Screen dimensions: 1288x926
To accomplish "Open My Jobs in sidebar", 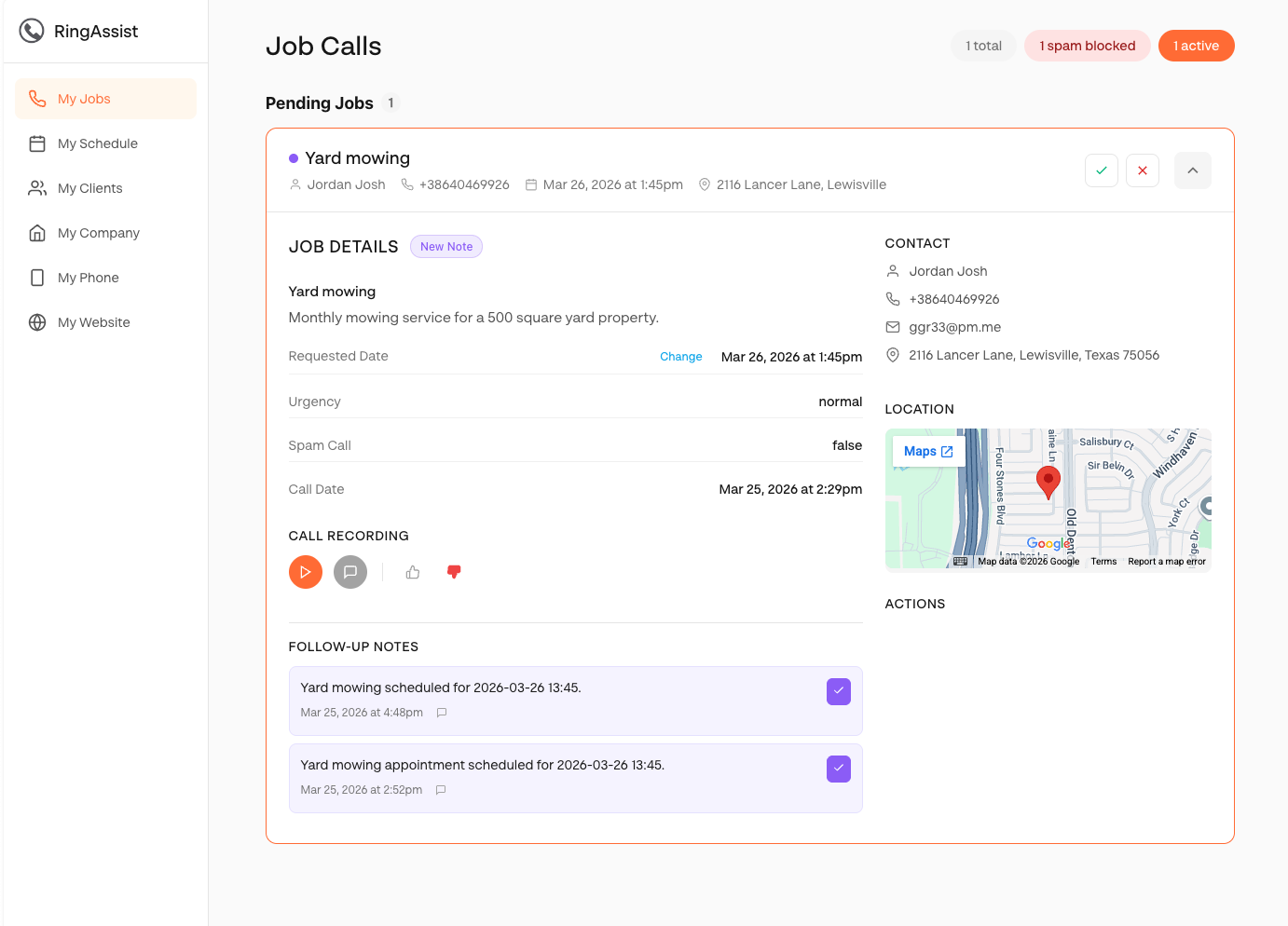I will (x=105, y=99).
